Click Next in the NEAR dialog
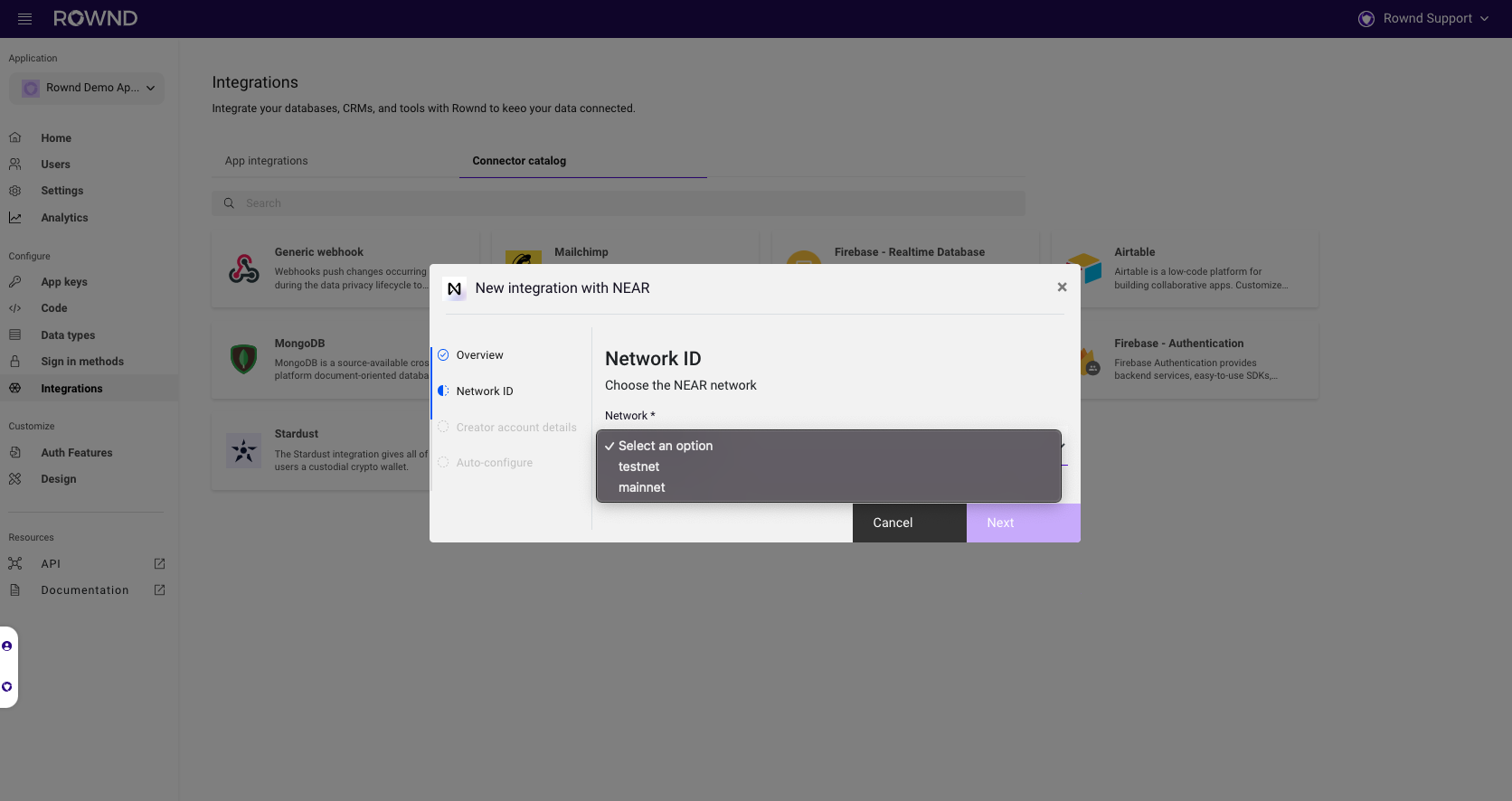 click(1024, 523)
